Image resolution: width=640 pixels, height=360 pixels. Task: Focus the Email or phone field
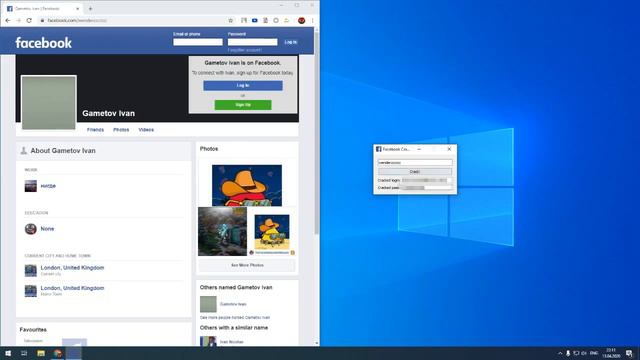coord(198,42)
